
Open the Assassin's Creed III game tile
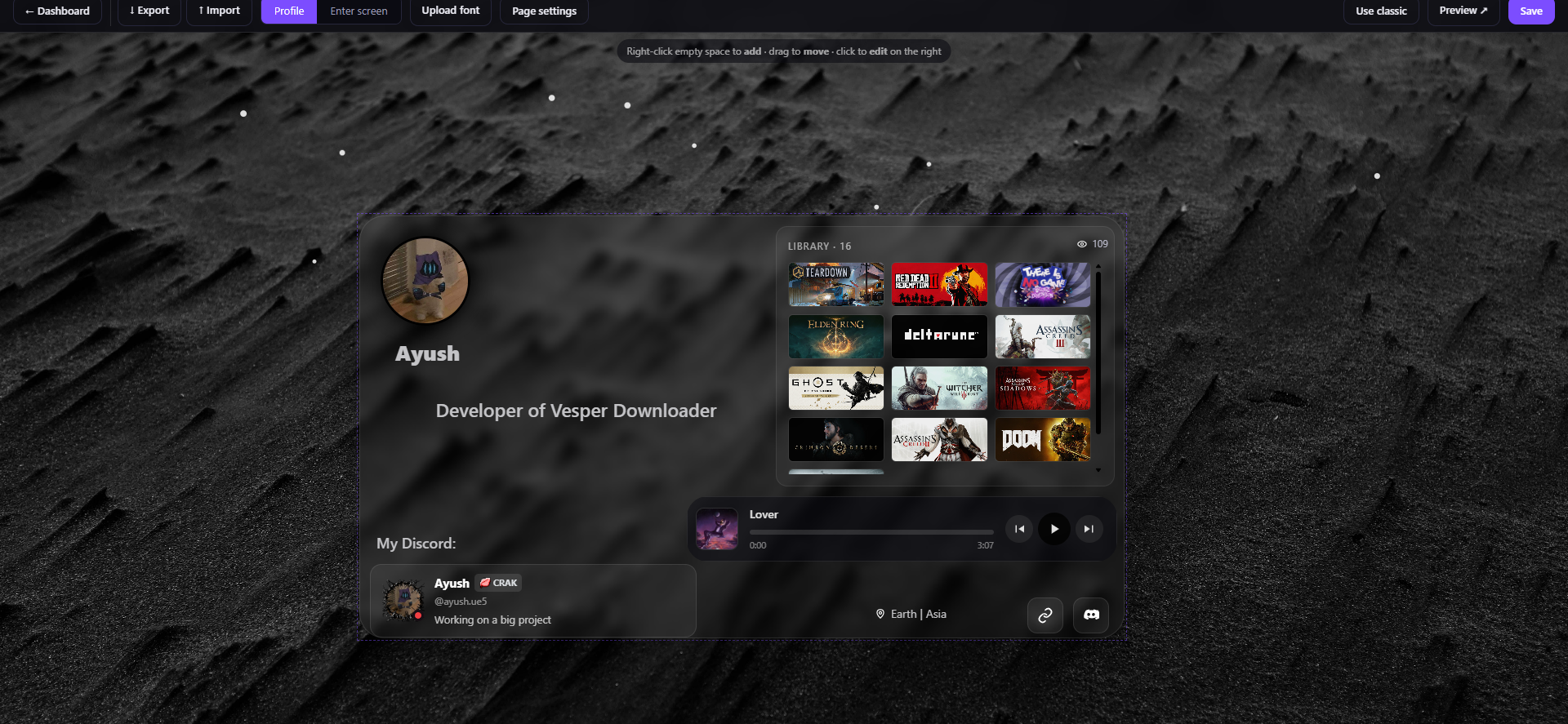pyautogui.click(x=1043, y=336)
